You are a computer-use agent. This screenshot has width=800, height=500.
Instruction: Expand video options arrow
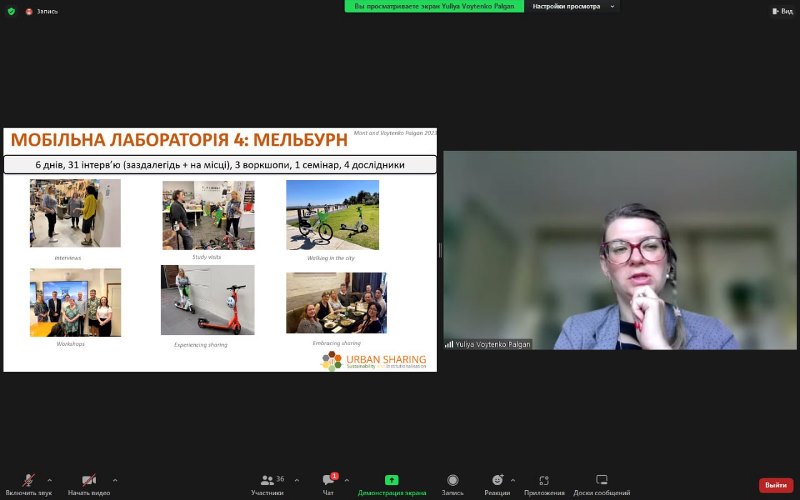pos(115,480)
